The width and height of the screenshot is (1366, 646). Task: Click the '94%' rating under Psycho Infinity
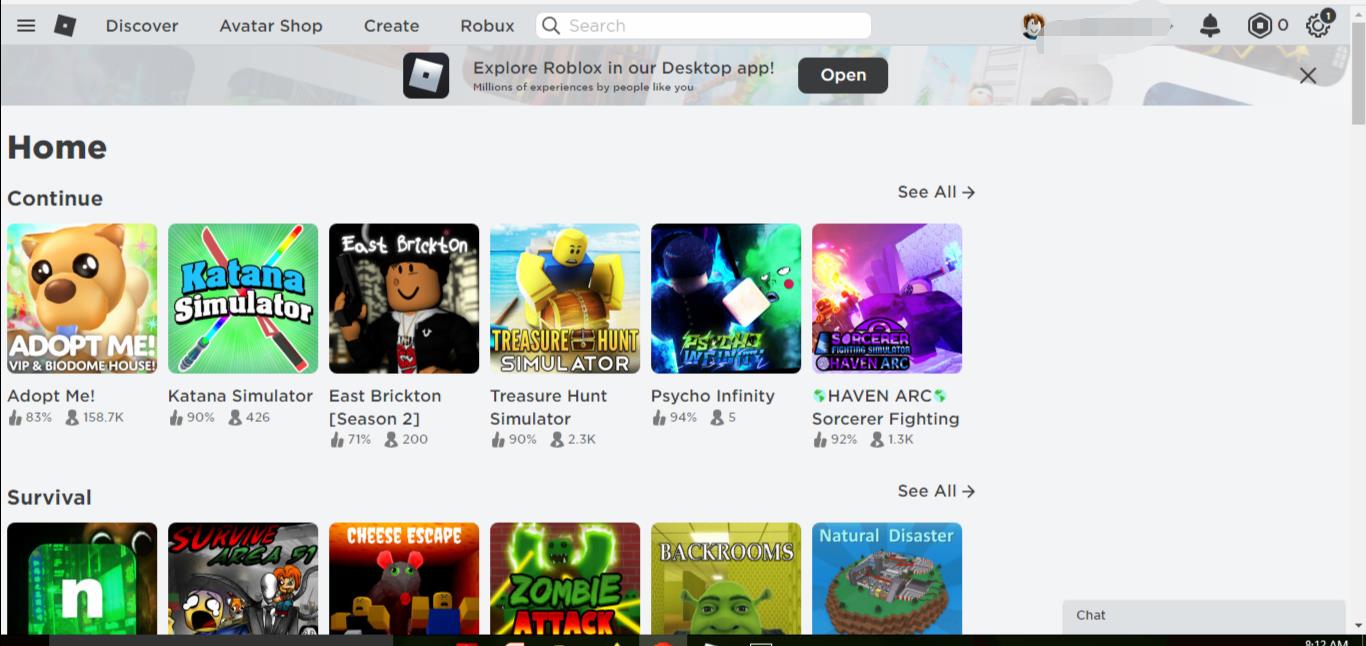pos(684,418)
